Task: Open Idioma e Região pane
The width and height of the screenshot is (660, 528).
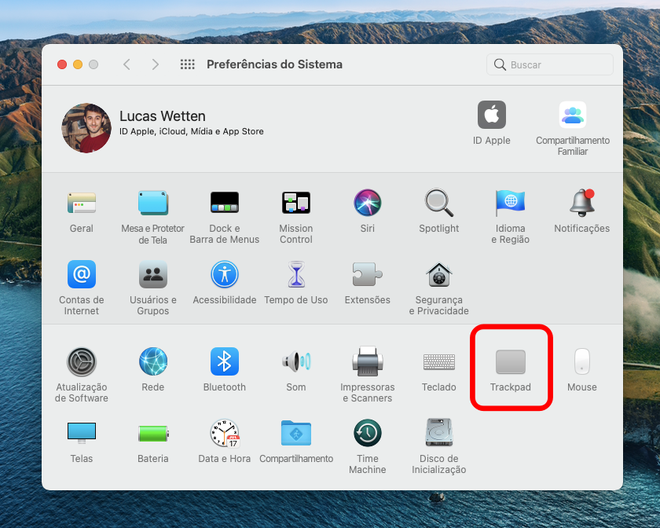Action: pos(510,203)
